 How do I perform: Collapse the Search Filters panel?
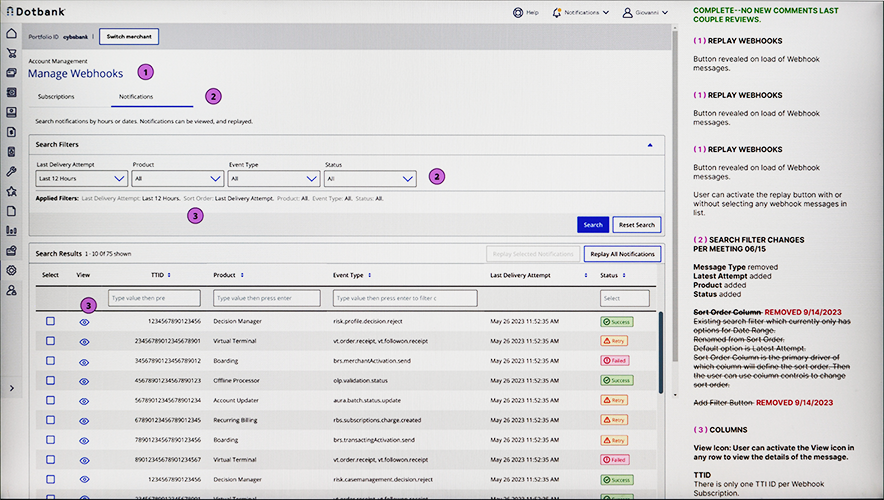point(650,145)
